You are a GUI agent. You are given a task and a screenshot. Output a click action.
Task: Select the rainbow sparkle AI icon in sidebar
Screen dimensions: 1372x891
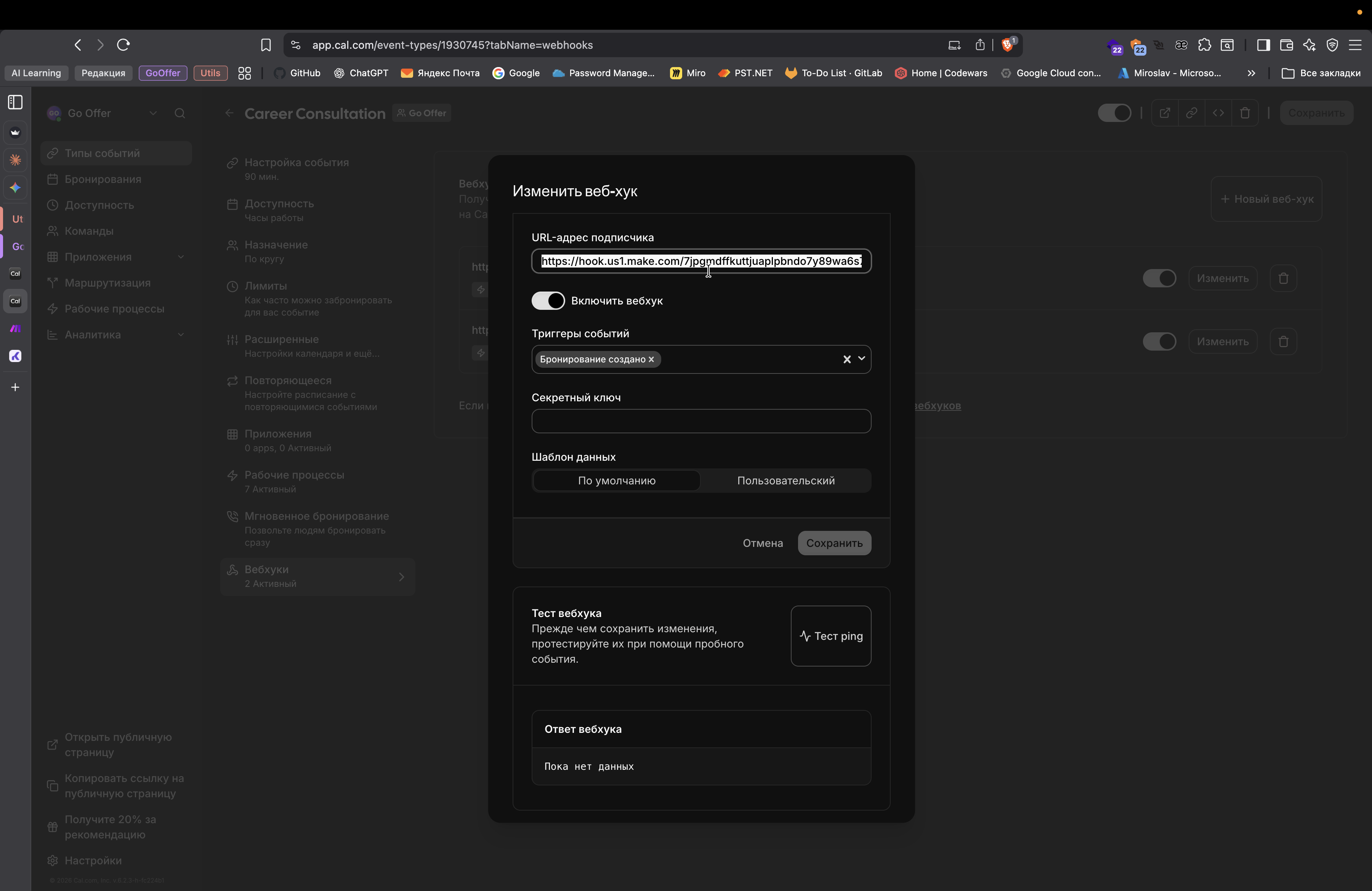point(14,187)
